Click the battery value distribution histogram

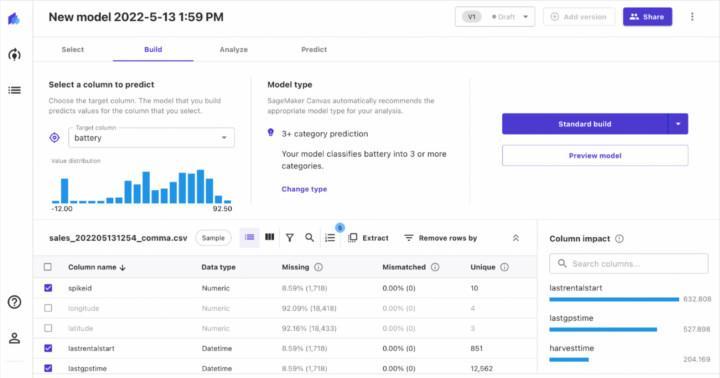tap(142, 186)
